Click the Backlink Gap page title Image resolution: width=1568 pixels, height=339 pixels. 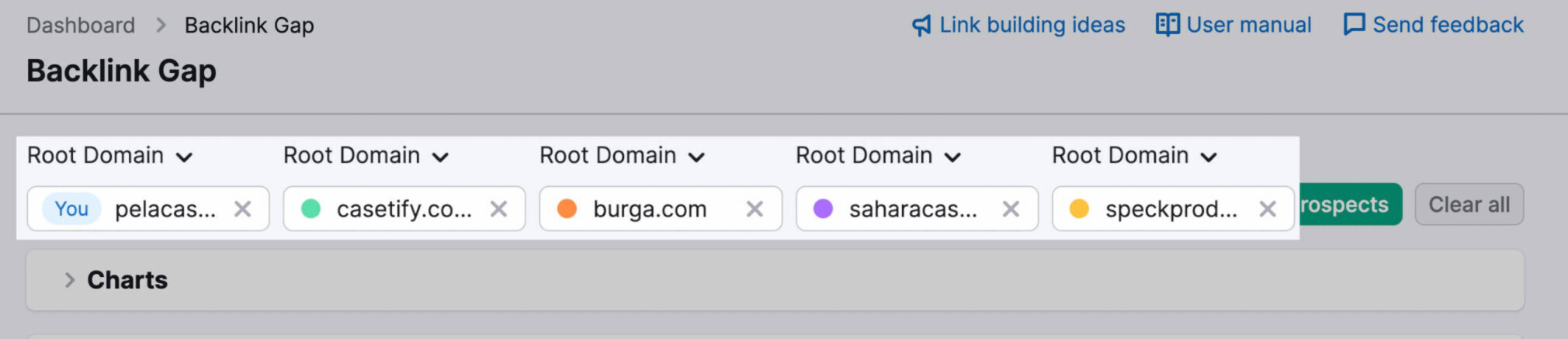pyautogui.click(x=122, y=71)
